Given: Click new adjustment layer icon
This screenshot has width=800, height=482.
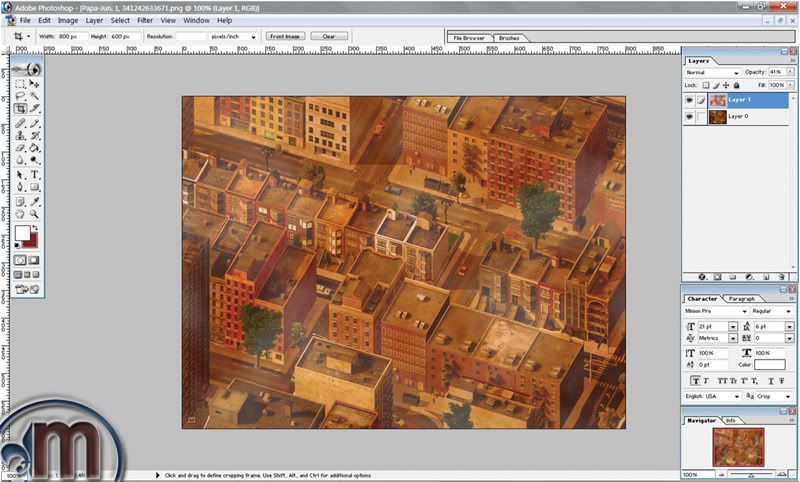Looking at the screenshot, I should (x=749, y=277).
